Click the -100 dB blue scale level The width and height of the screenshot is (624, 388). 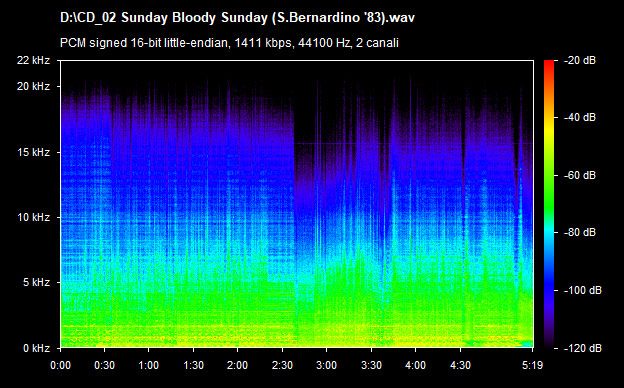(x=549, y=291)
